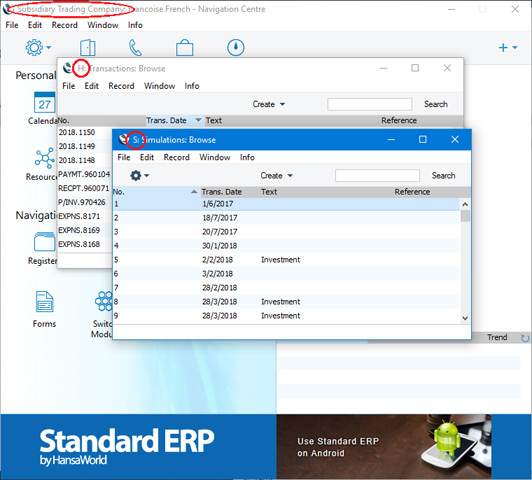This screenshot has width=532, height=480.
Task: Select simulation row number 8
Action: pos(286,302)
